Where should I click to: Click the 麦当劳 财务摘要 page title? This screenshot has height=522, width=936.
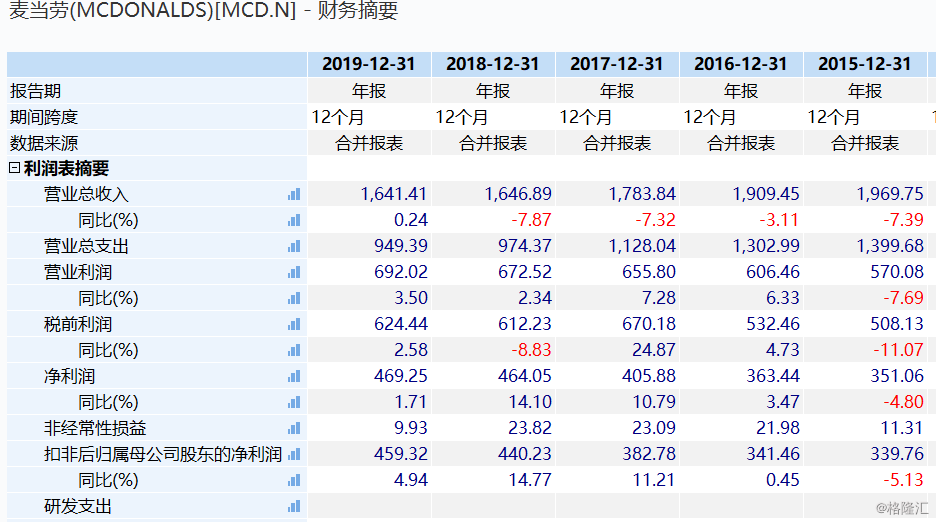point(204,10)
